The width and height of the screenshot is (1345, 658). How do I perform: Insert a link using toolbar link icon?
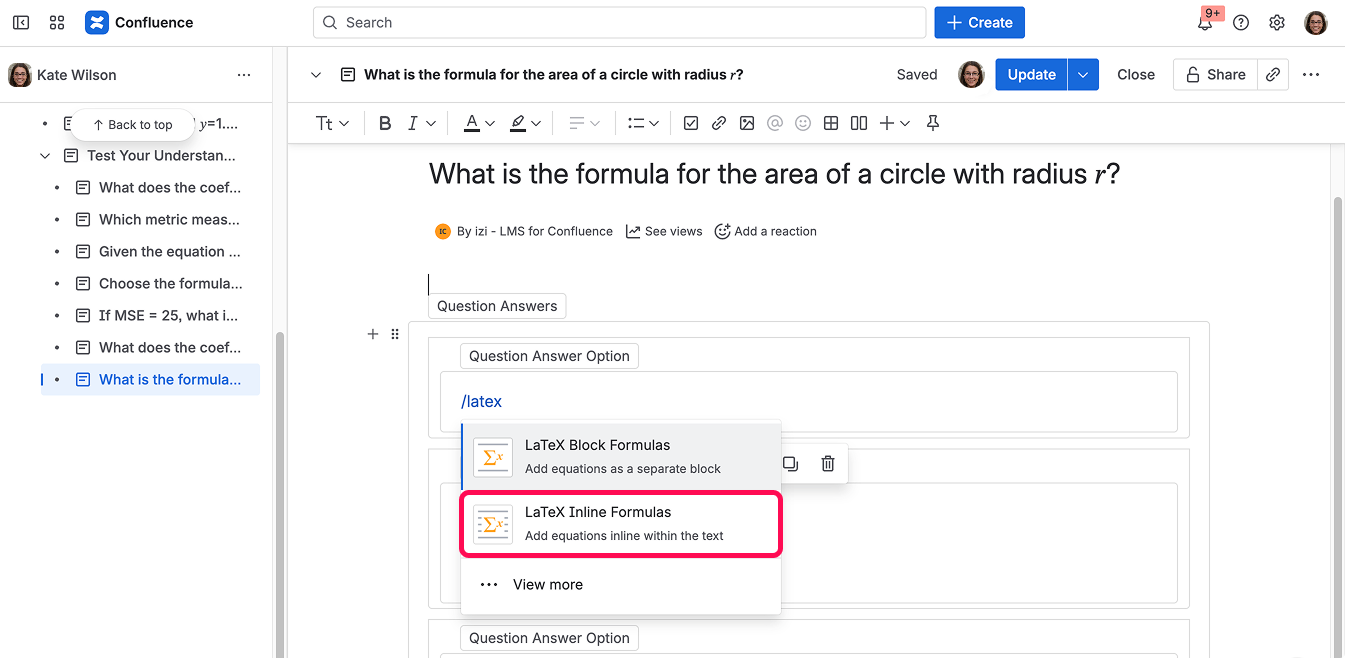(718, 123)
